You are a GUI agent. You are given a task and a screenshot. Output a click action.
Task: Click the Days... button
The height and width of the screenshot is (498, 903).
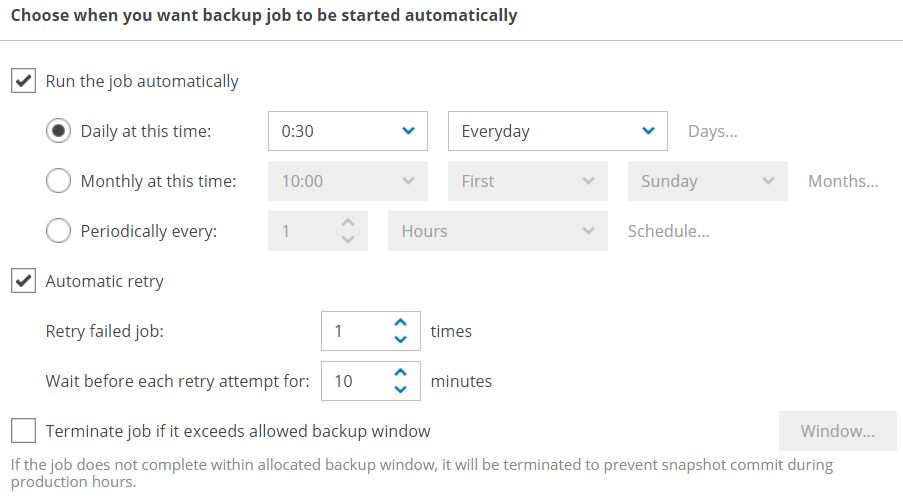tap(712, 131)
